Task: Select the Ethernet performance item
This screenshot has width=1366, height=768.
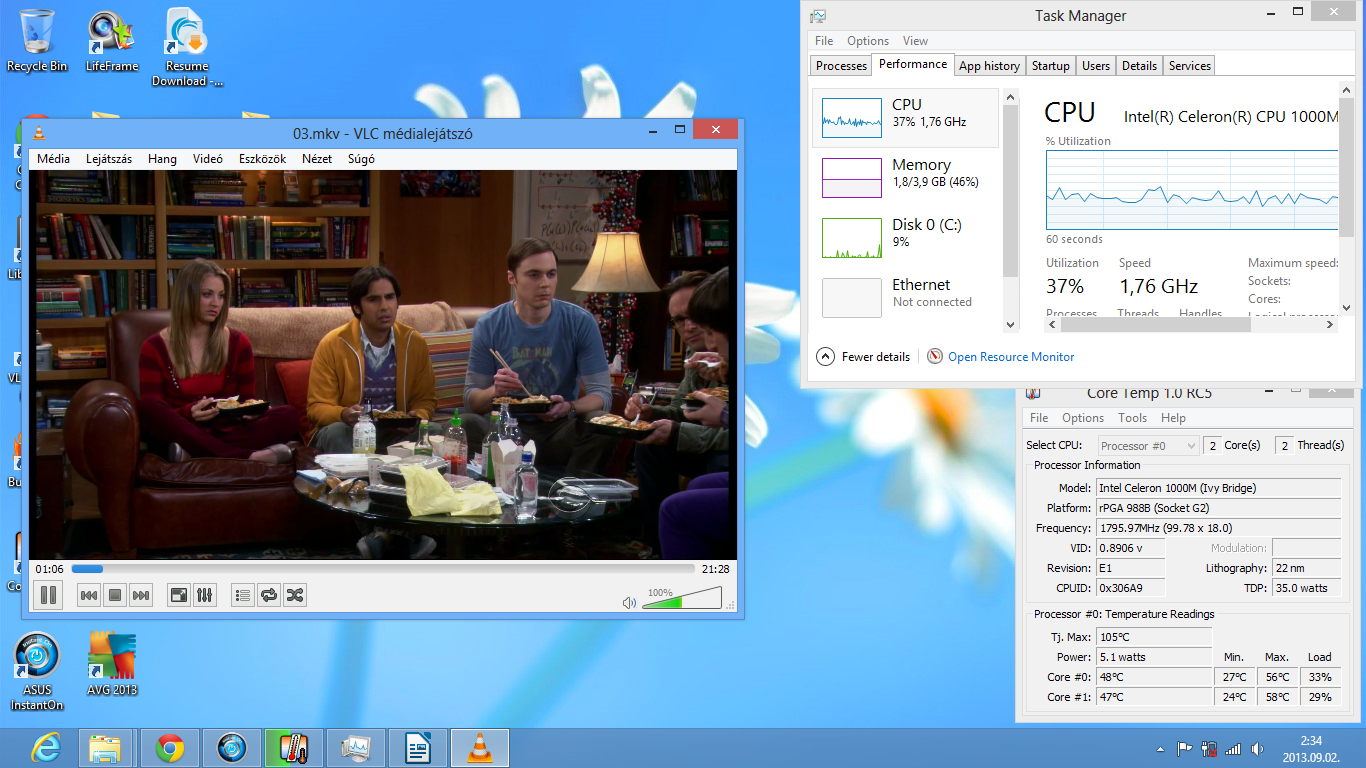Action: coord(906,298)
